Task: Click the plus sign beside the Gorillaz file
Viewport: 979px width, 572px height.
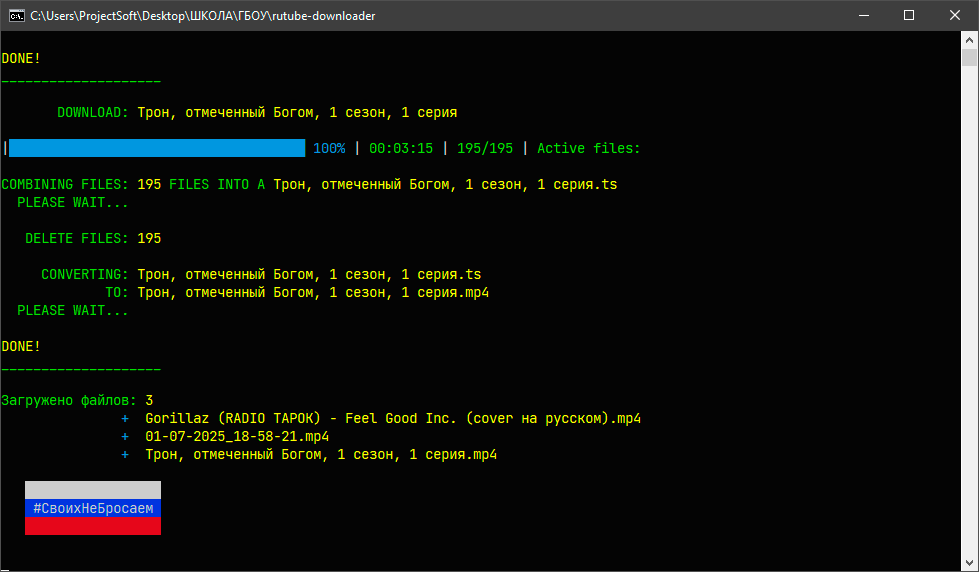Action: pyautogui.click(x=125, y=418)
